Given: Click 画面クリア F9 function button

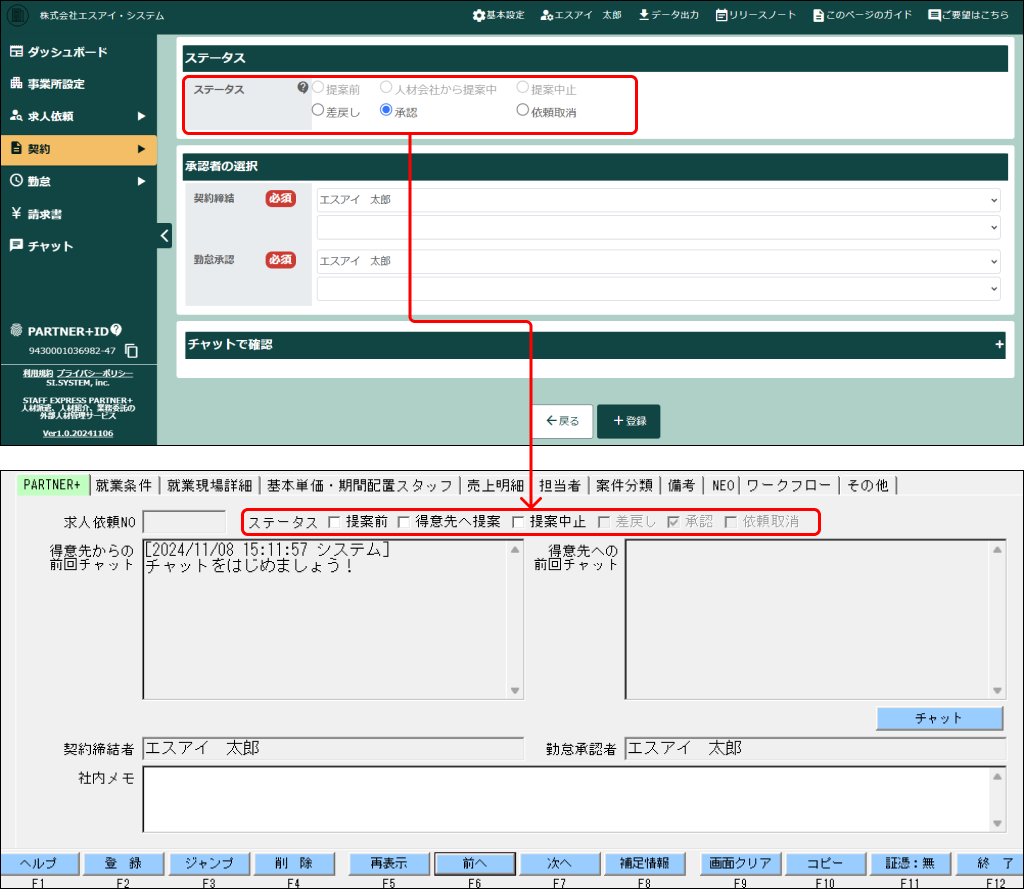Looking at the screenshot, I should coord(740,864).
